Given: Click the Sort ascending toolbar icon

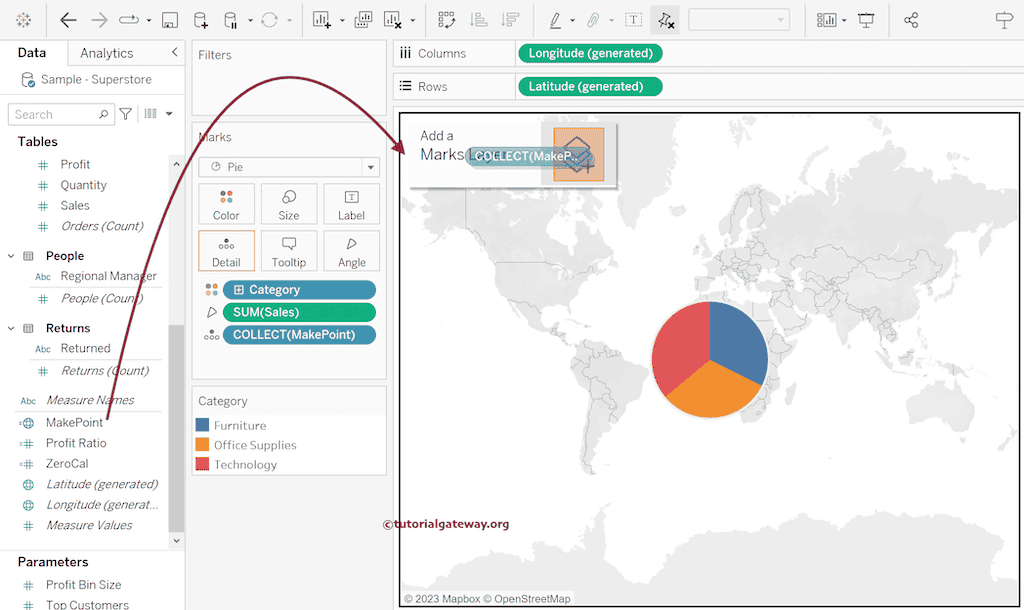Looking at the screenshot, I should click(x=478, y=20).
